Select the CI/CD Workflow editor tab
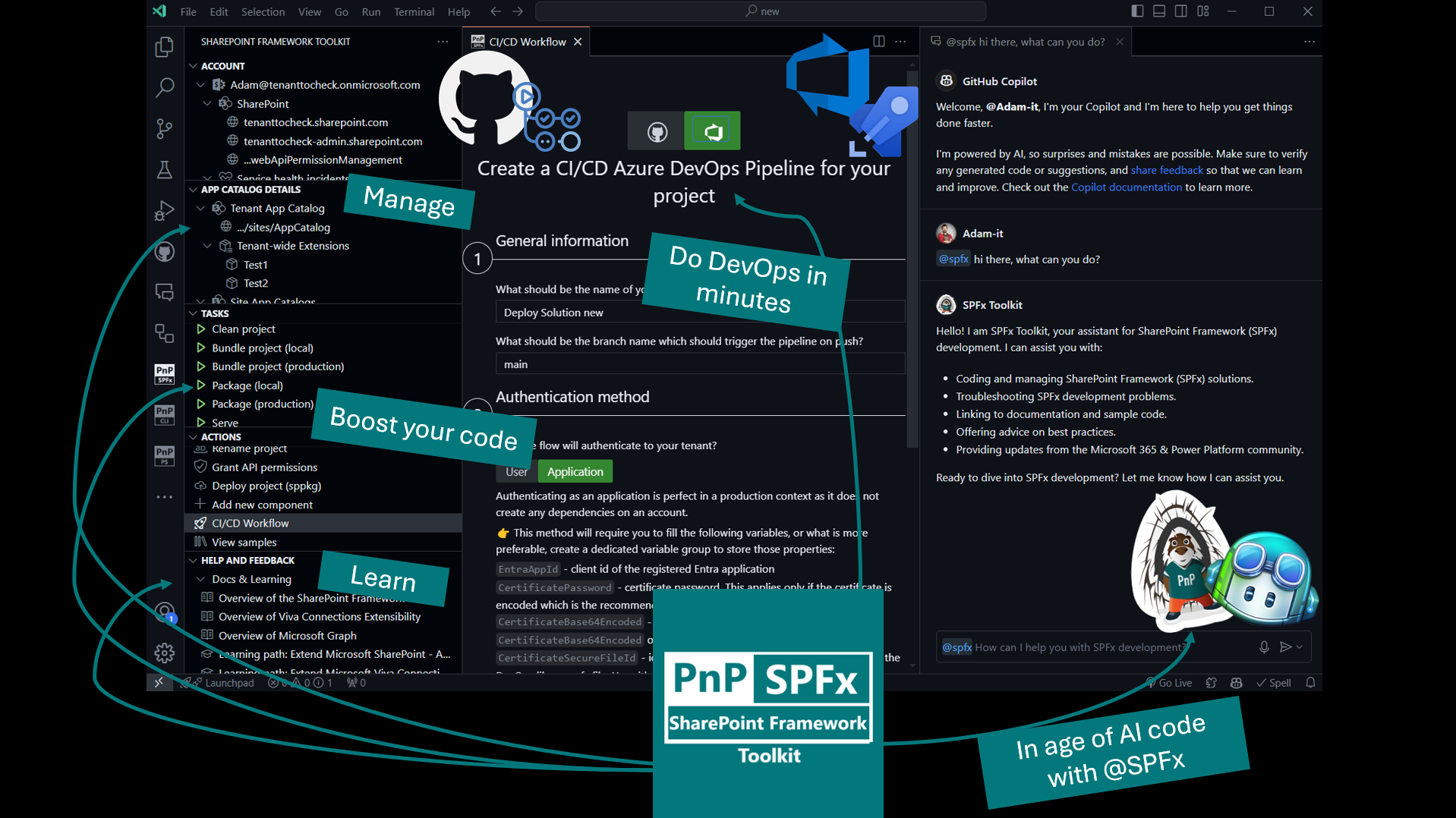The height and width of the screenshot is (818, 1456). click(526, 42)
